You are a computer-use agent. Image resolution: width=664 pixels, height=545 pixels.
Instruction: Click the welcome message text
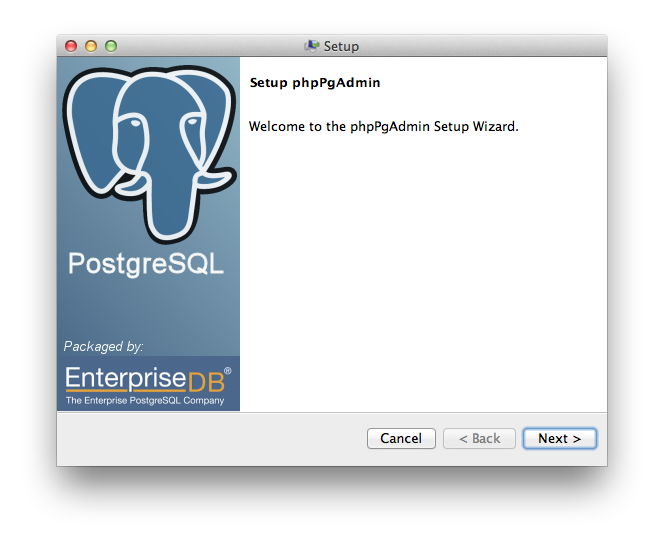coord(383,127)
